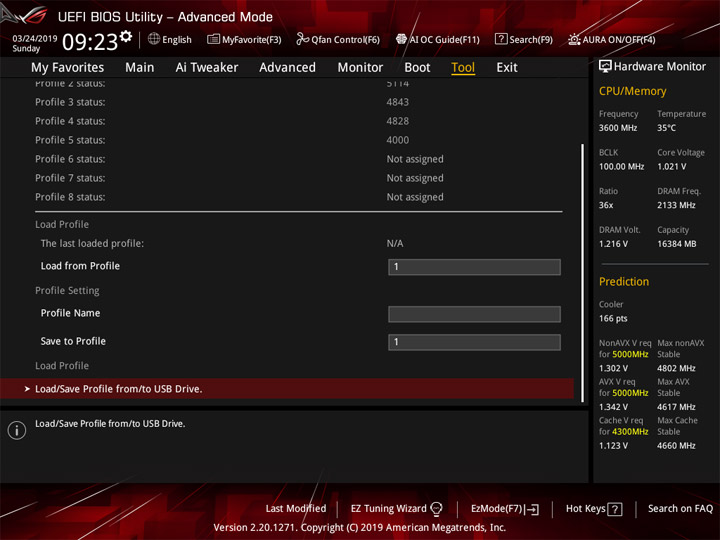The width and height of the screenshot is (720, 540).
Task: Click the 166 pts cooler score
Action: tap(613, 318)
